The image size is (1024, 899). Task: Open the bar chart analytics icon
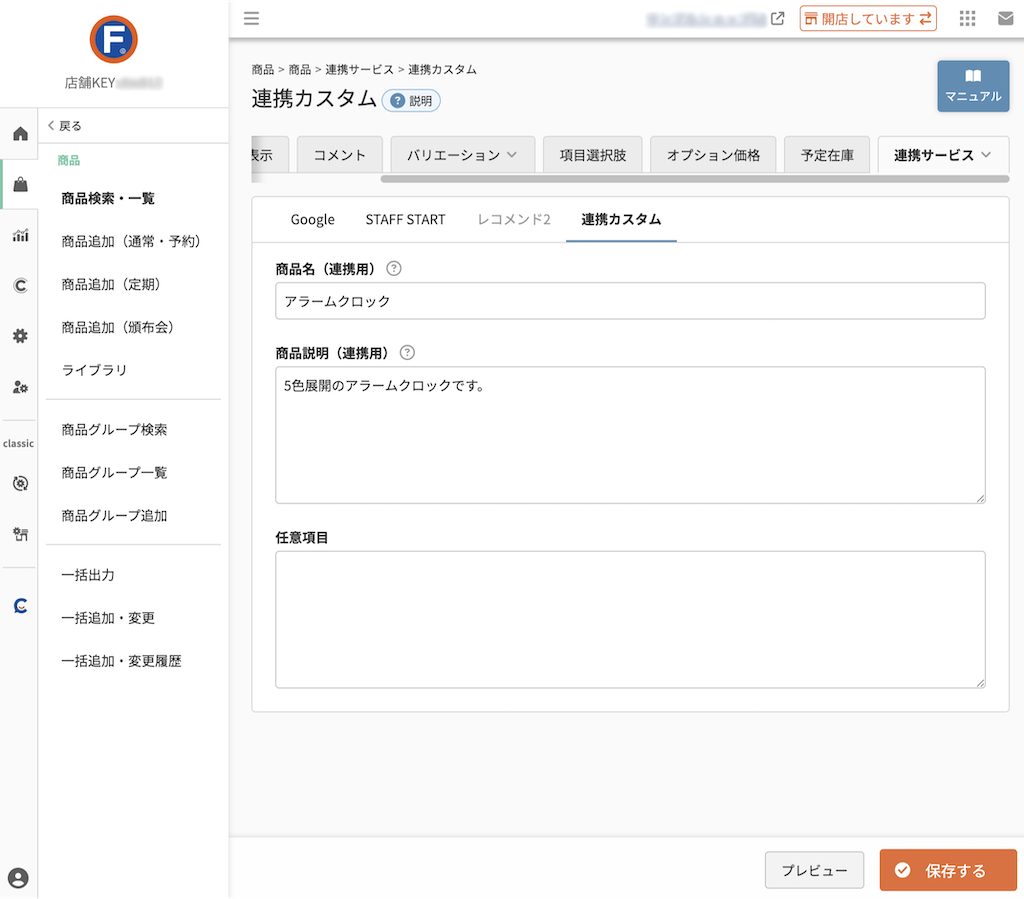coord(20,235)
